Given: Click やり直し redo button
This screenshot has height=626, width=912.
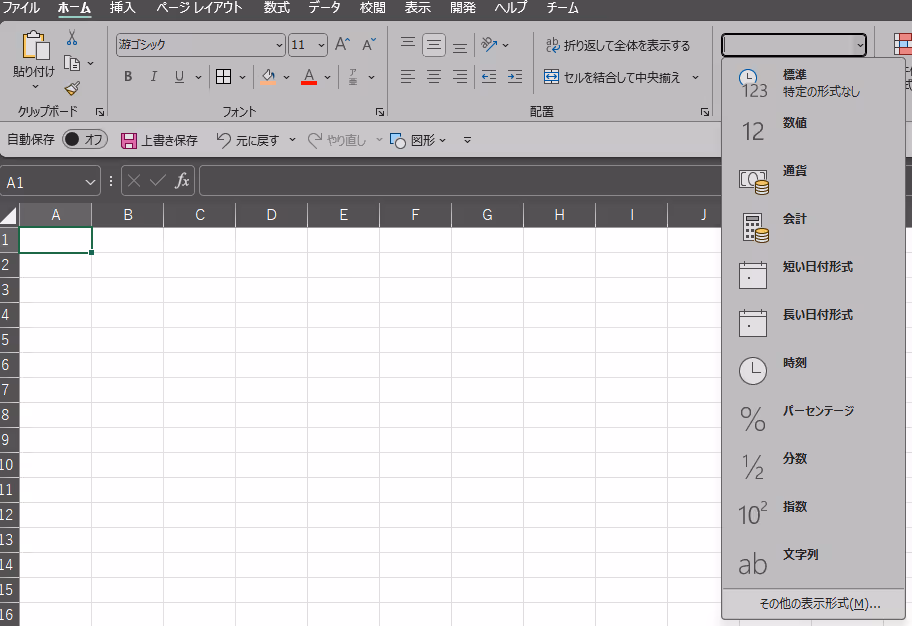Looking at the screenshot, I should (x=337, y=140).
